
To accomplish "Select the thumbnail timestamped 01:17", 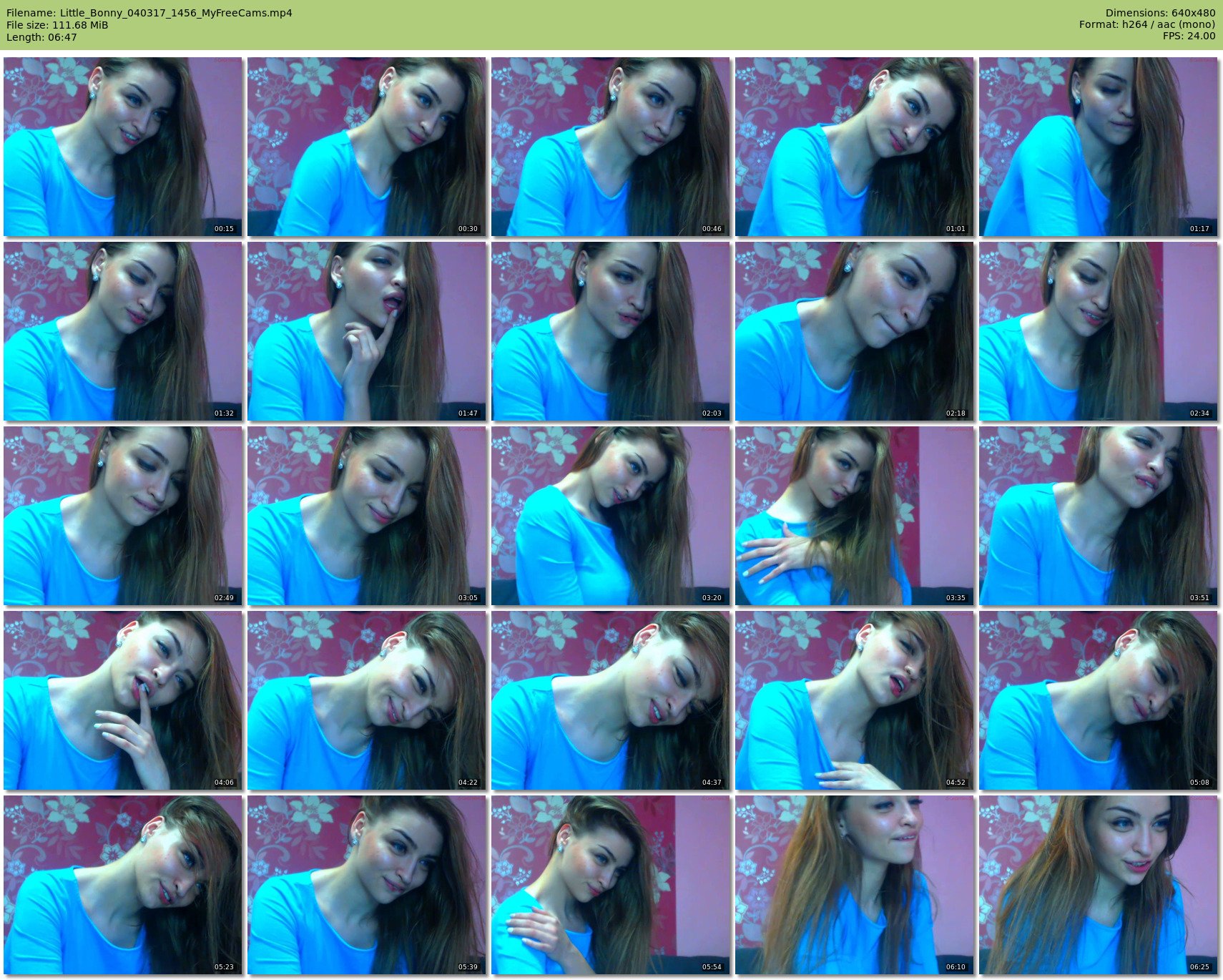I will click(1098, 147).
